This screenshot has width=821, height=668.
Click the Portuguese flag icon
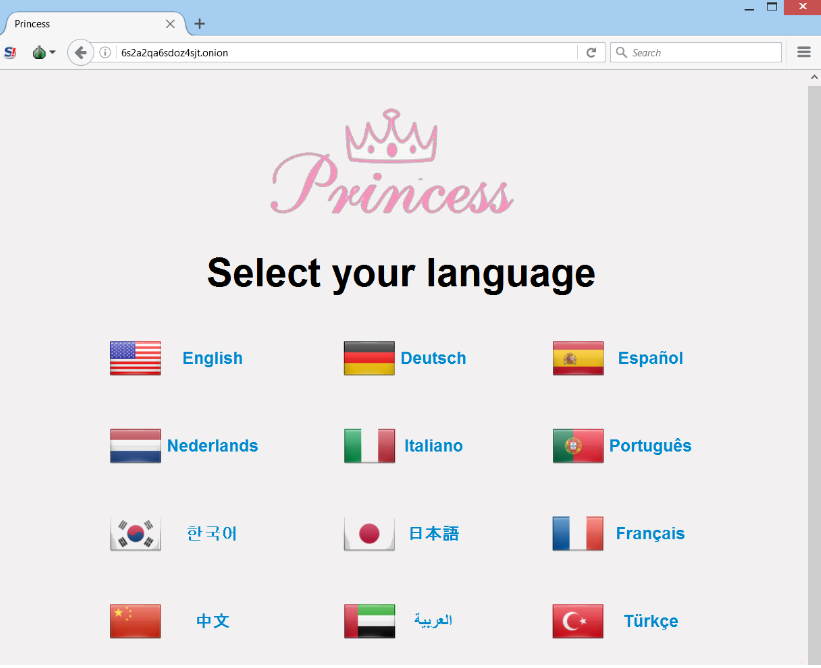pyautogui.click(x=578, y=446)
